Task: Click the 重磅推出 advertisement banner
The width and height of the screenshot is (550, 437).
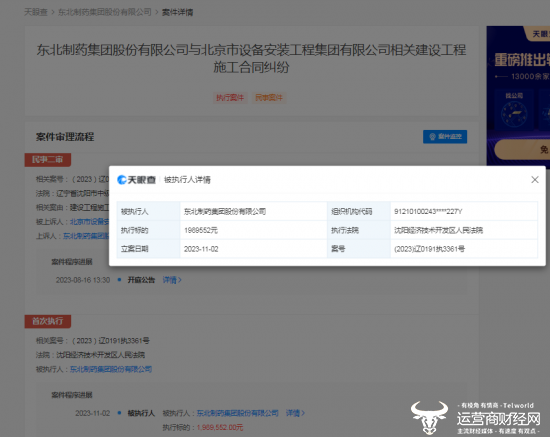Action: click(x=518, y=95)
